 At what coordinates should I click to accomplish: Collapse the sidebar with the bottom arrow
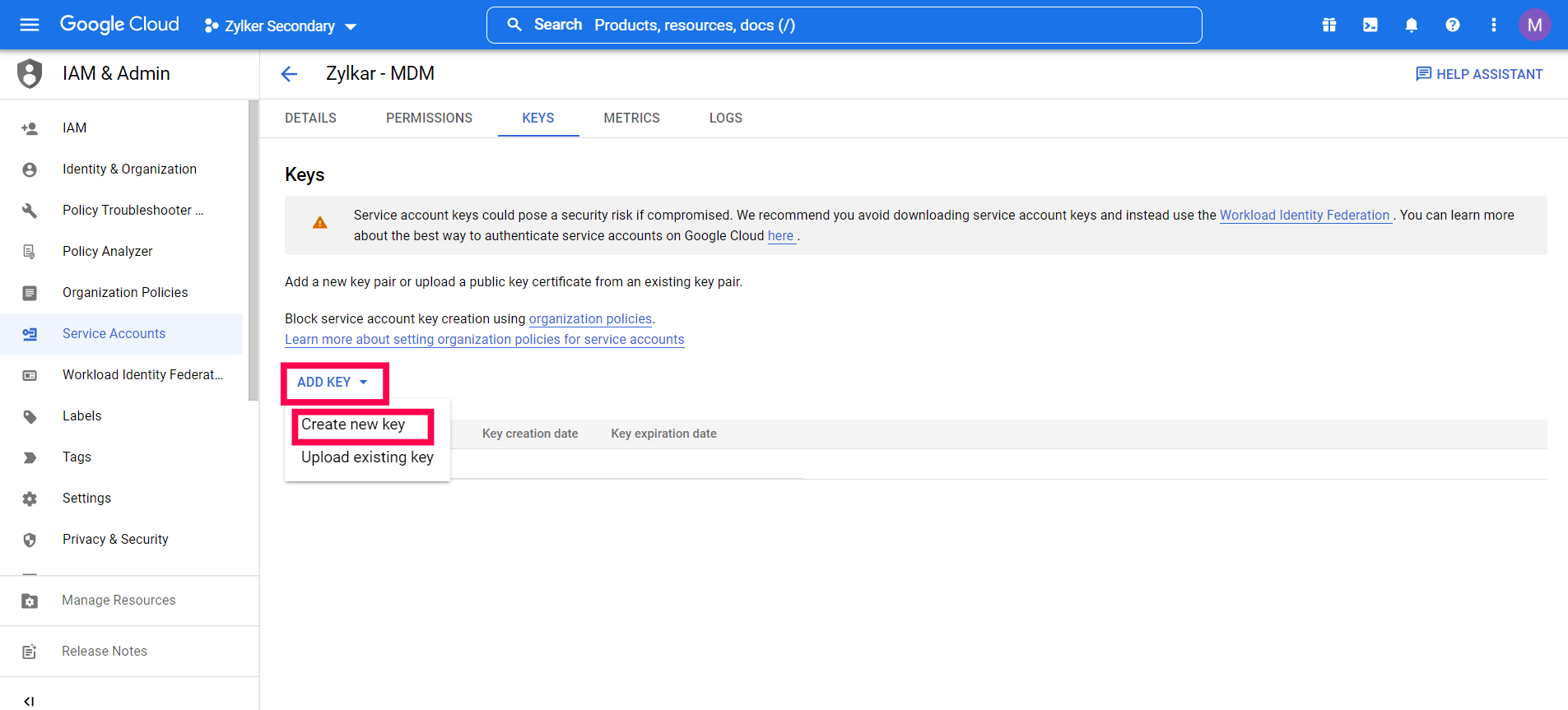tap(30, 701)
